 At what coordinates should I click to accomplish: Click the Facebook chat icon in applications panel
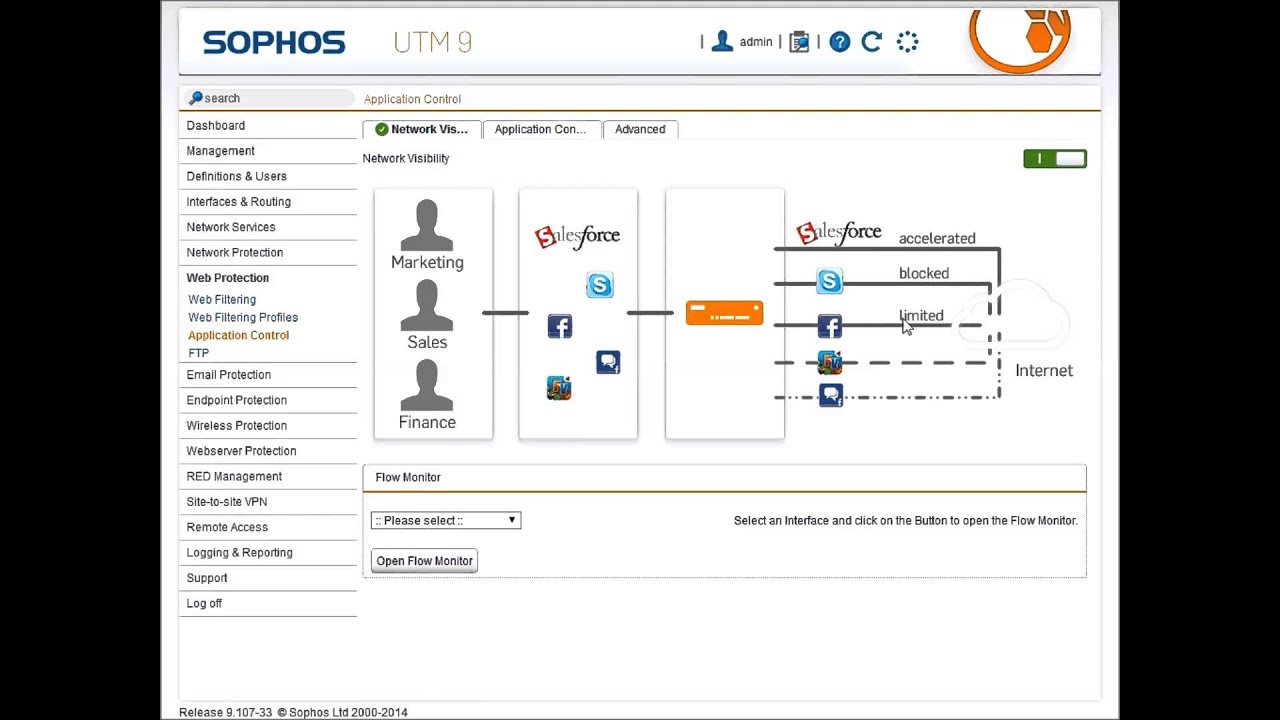pos(608,362)
